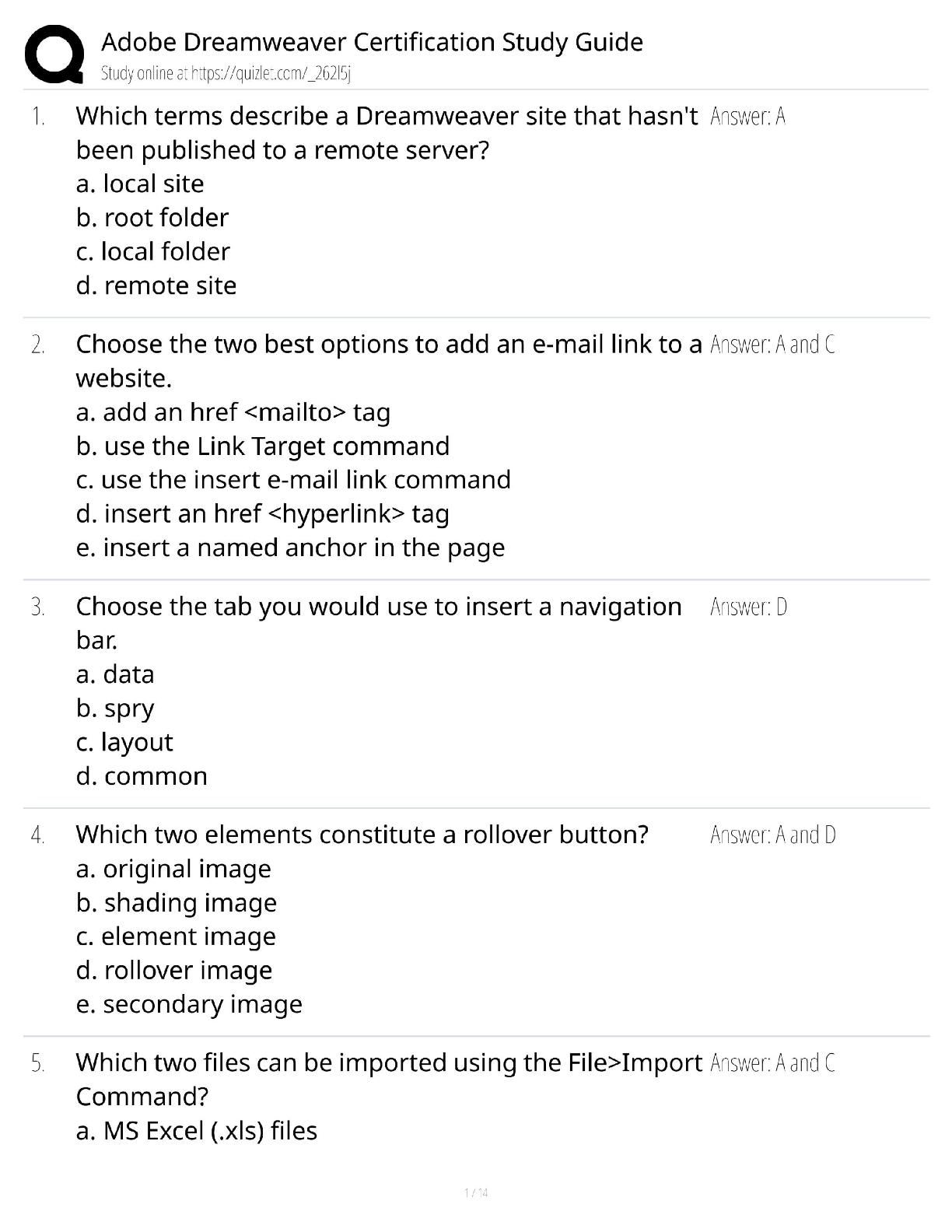952x1232 pixels.
Task: Click 'd. remote site' answer choice
Action: click(x=156, y=285)
